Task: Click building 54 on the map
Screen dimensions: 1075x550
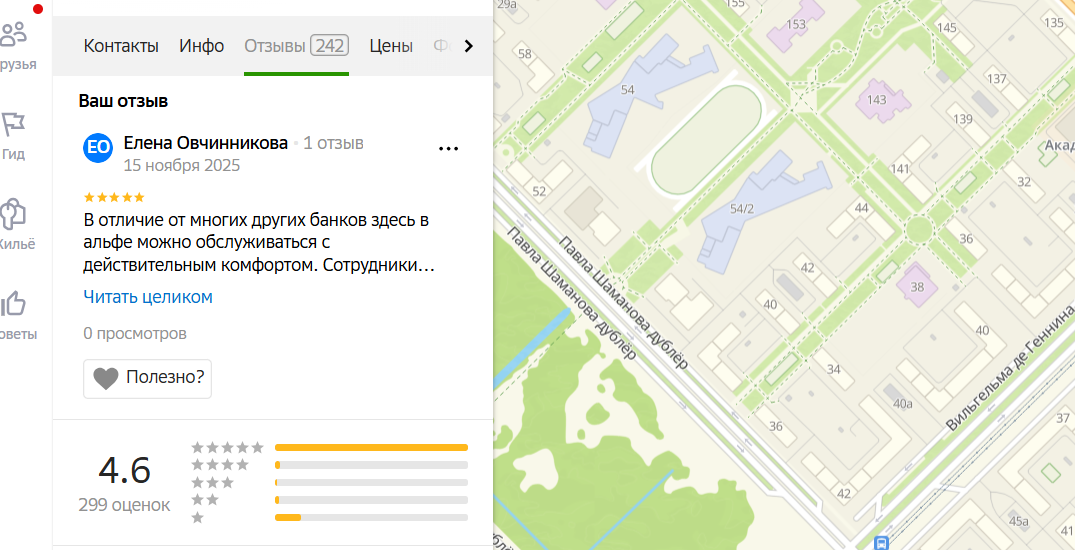Action: tap(627, 90)
